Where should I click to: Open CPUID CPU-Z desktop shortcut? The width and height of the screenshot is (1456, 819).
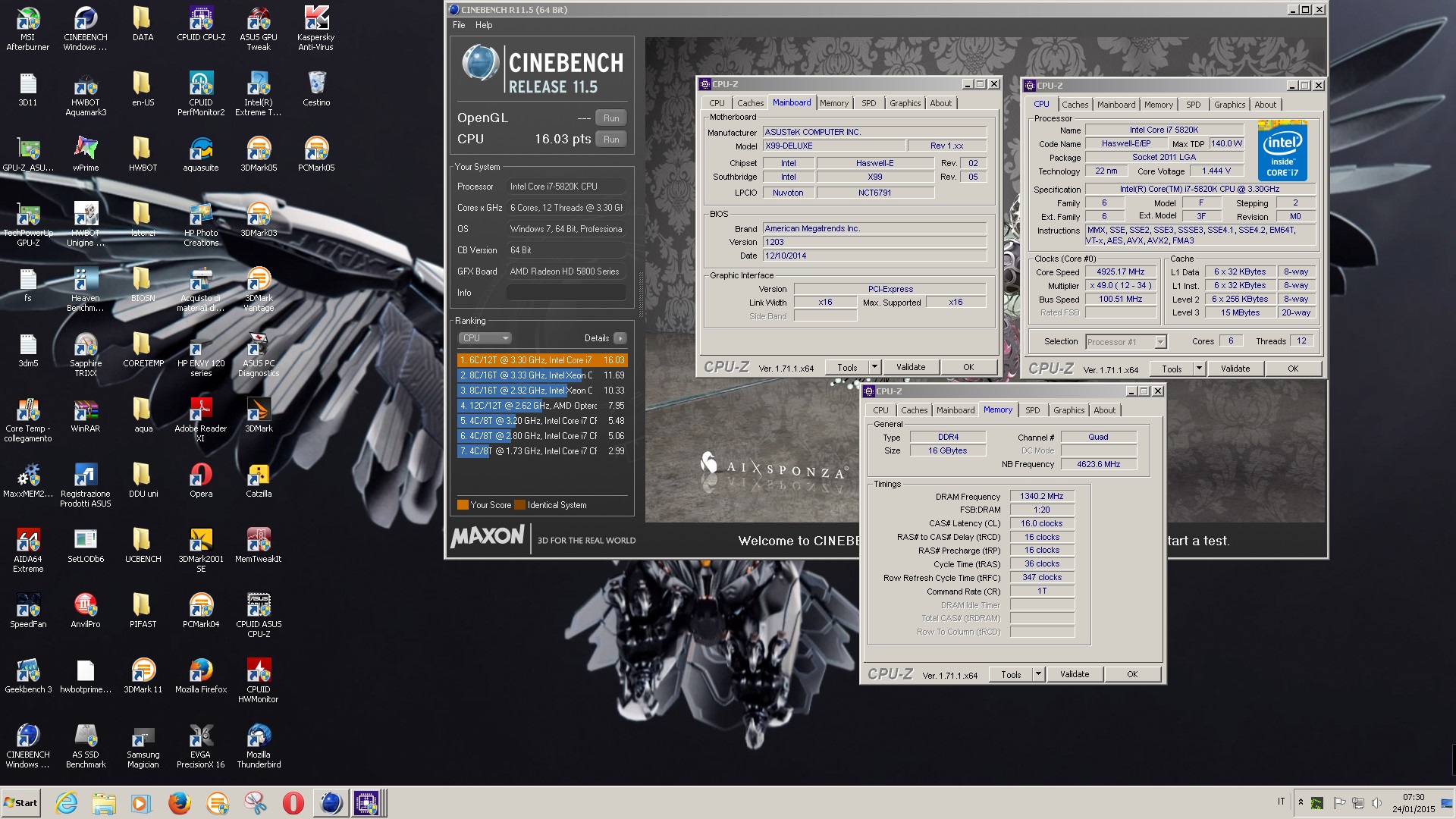tap(201, 24)
